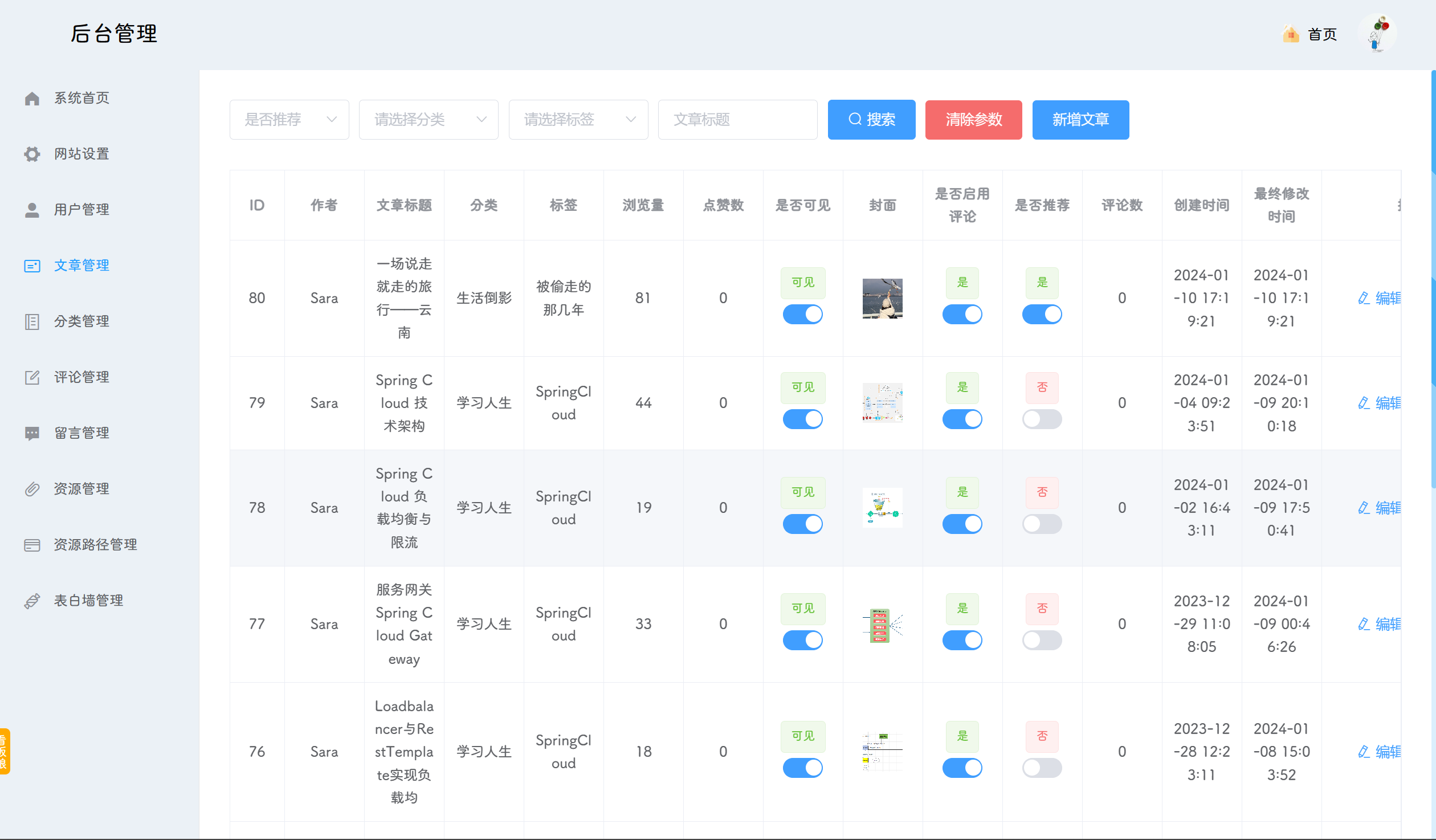Open 网站设置 settings page
The width and height of the screenshot is (1436, 840).
tap(81, 153)
